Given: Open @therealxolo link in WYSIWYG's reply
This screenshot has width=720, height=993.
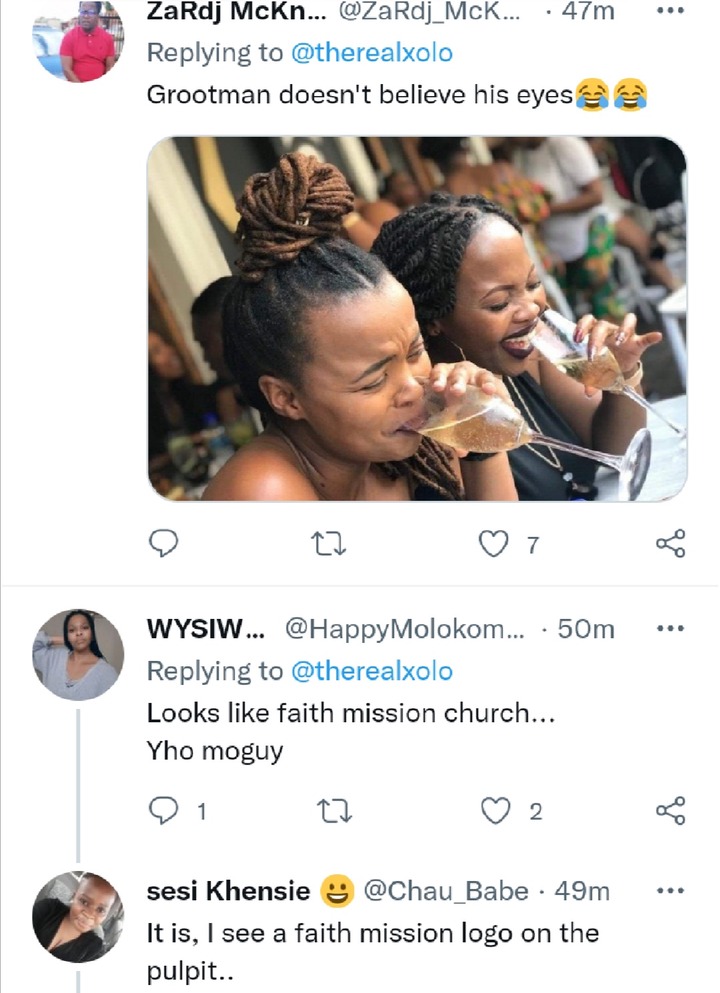Looking at the screenshot, I should [371, 670].
